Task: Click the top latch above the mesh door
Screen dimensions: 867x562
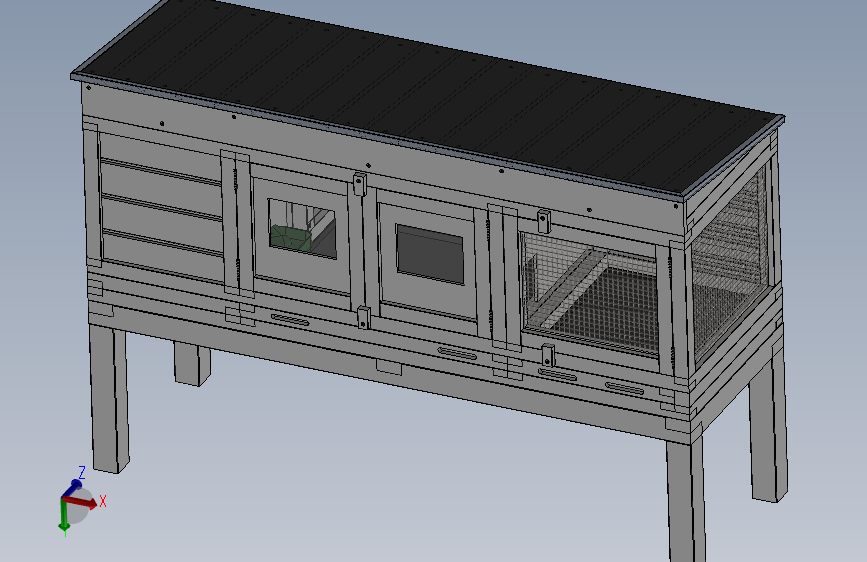Action: click(x=544, y=221)
